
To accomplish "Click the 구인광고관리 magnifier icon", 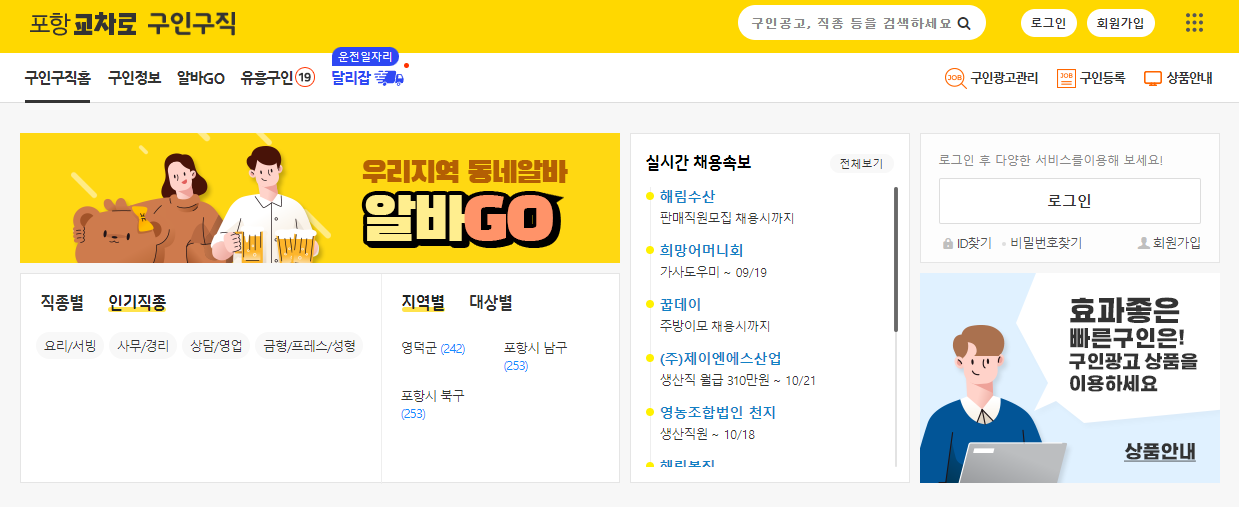I will coord(955,78).
